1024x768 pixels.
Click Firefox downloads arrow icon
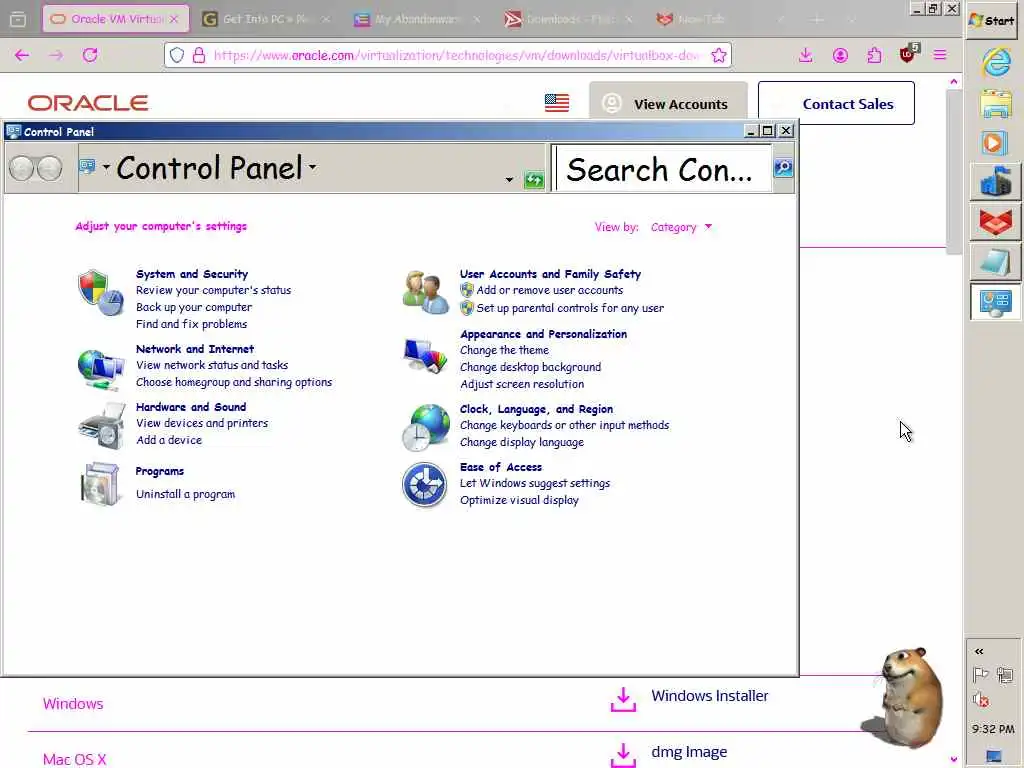pos(806,56)
